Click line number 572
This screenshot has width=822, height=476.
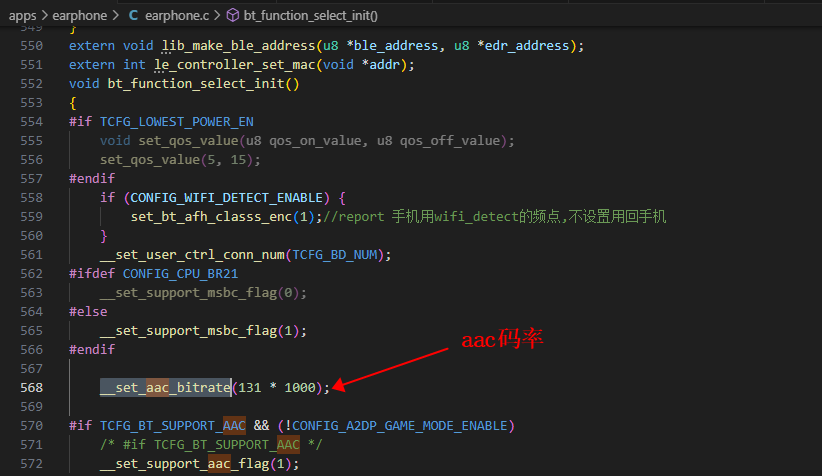pos(31,463)
